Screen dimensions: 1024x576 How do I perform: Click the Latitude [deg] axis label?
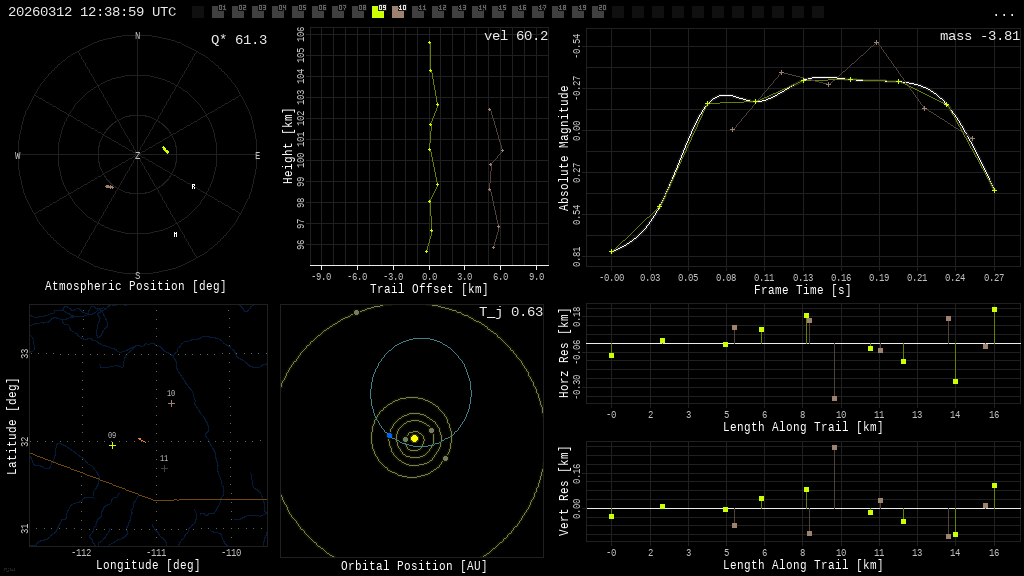coord(12,426)
